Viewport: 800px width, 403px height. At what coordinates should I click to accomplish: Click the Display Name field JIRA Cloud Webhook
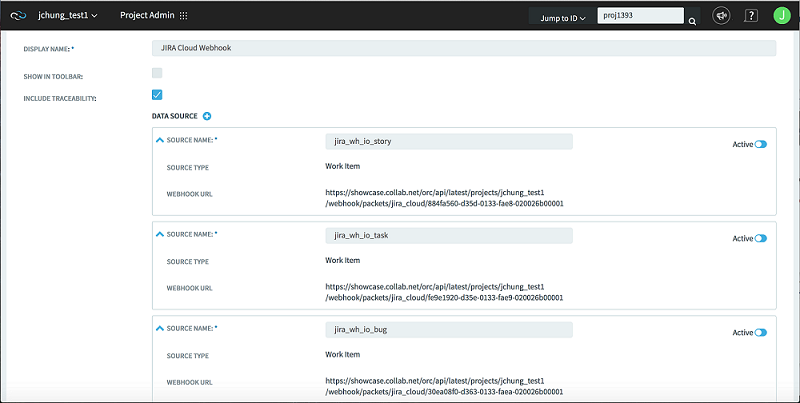coord(464,48)
